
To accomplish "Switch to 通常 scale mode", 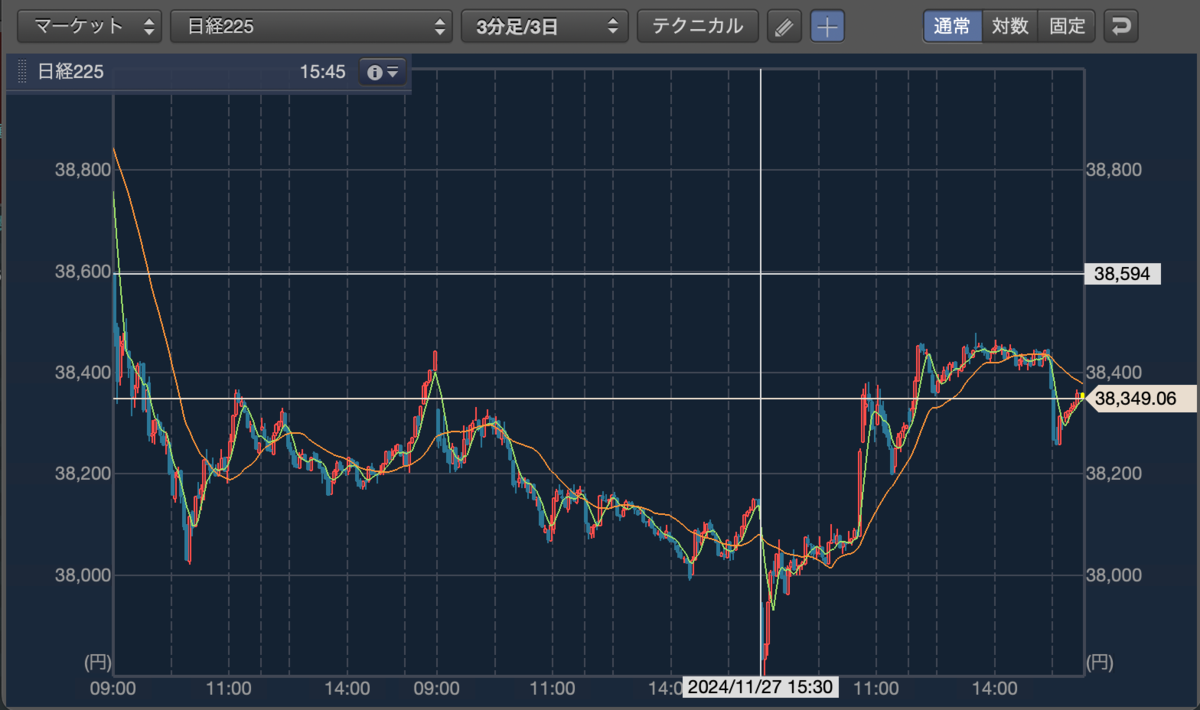I will tap(952, 26).
